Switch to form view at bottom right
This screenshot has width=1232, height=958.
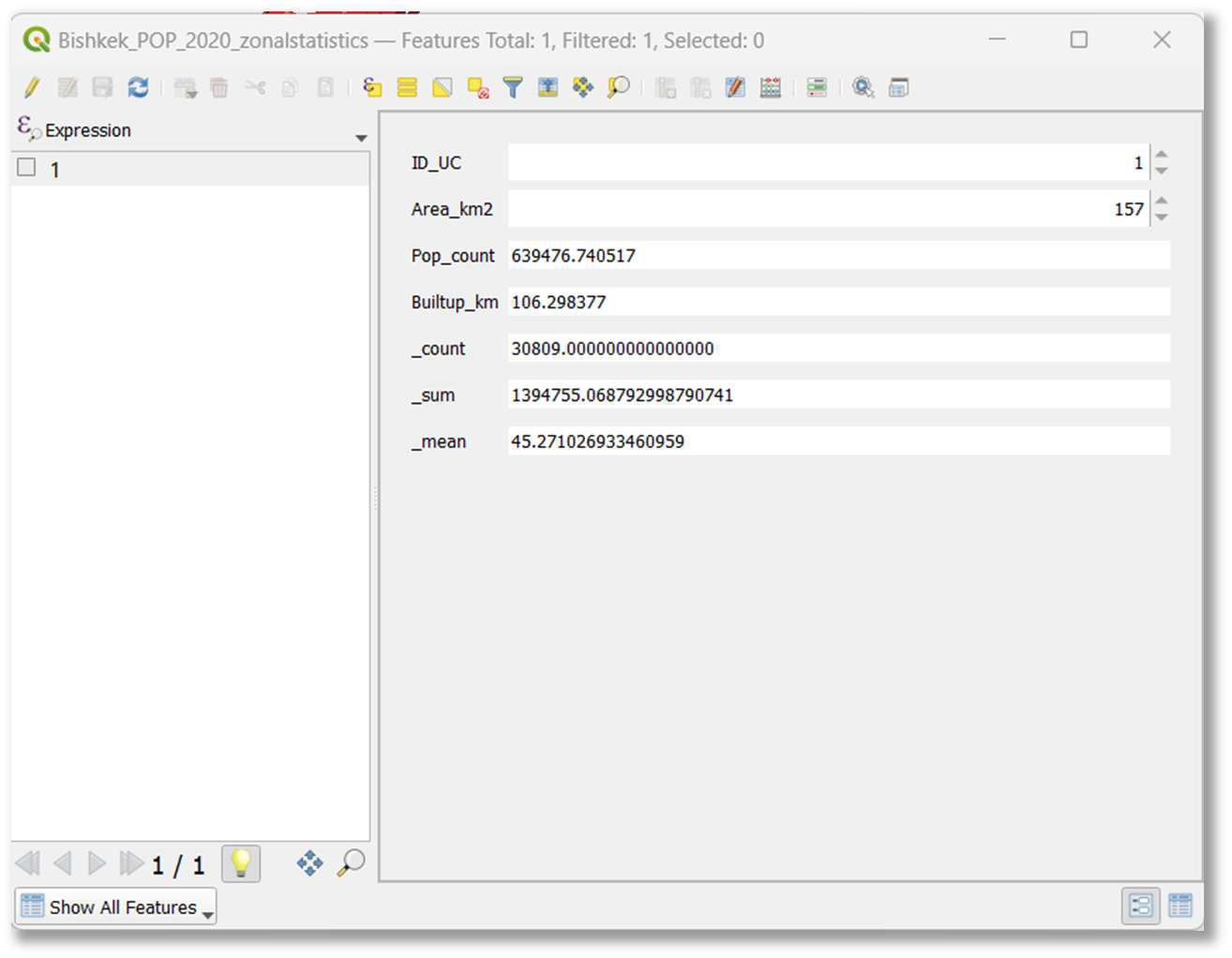point(1141,906)
